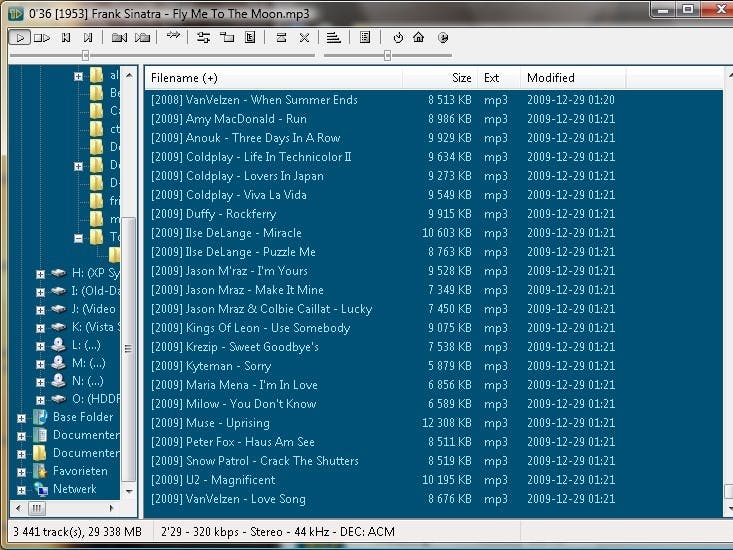Click the folder tree scrollbar up arrow
This screenshot has width=733, height=550.
click(x=129, y=75)
